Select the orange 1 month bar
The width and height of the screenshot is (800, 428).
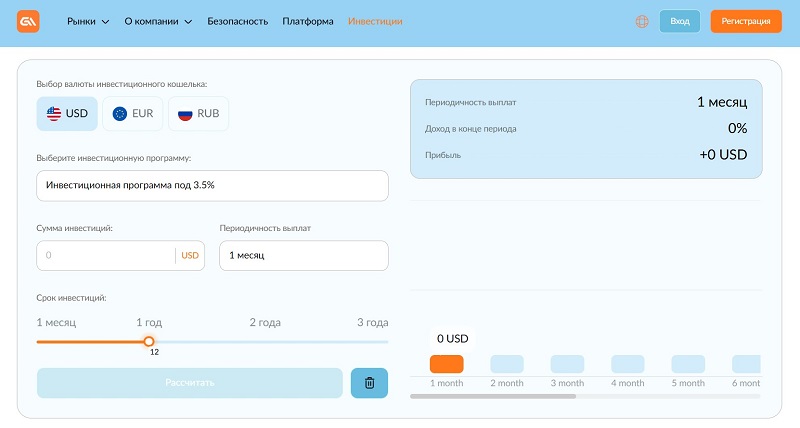tap(446, 364)
